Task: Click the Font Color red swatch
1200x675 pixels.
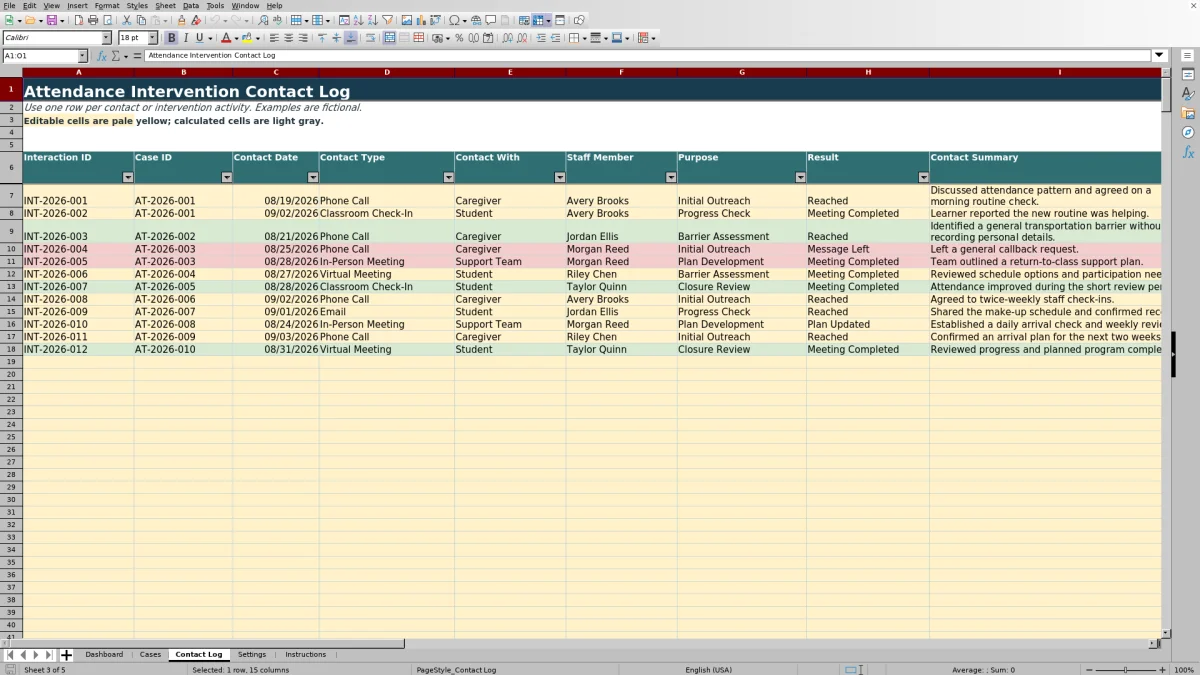Action: pyautogui.click(x=226, y=38)
